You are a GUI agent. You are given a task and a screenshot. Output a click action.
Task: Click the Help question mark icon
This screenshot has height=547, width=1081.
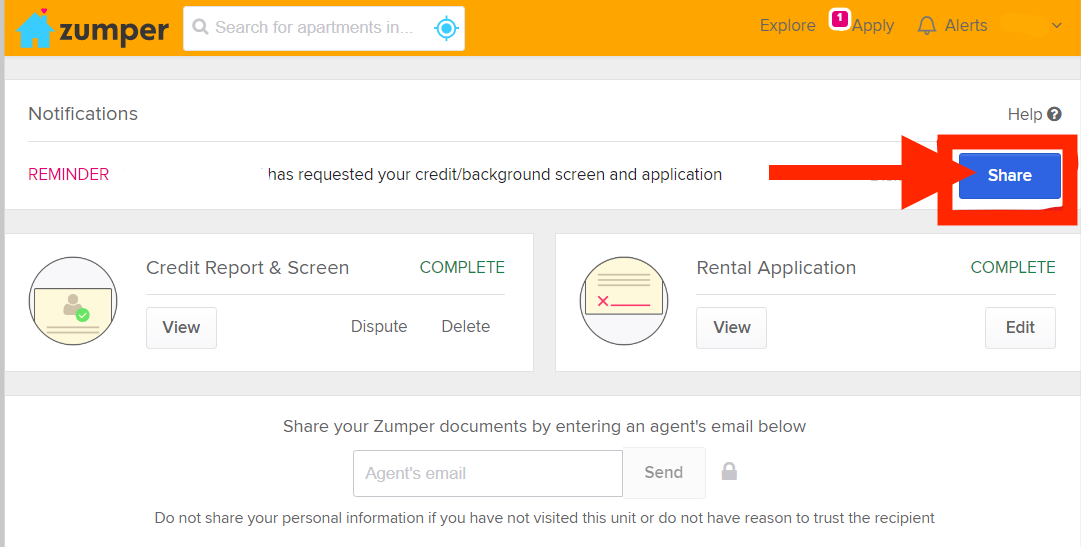coord(1054,114)
